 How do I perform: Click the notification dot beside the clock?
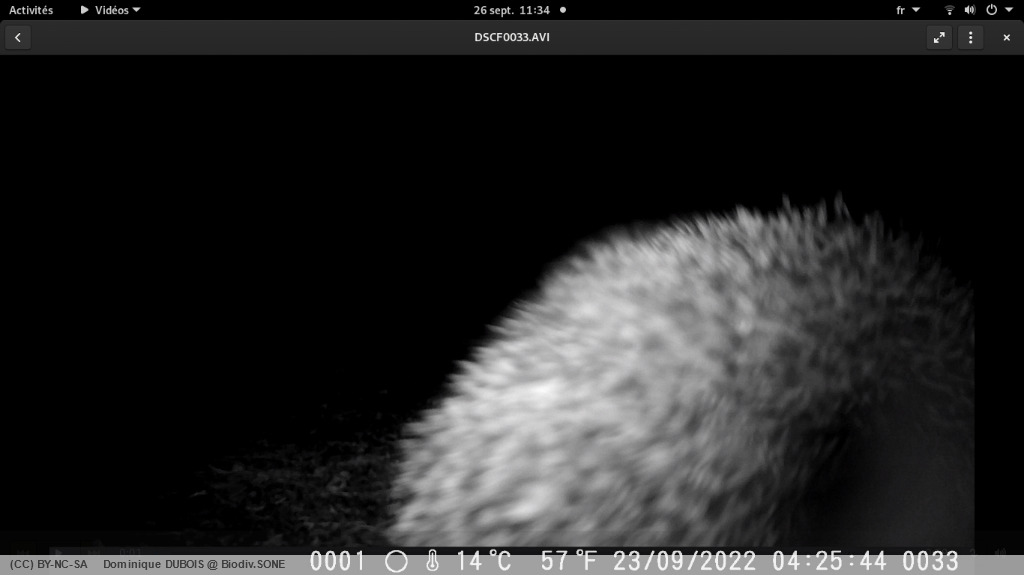click(x=562, y=10)
